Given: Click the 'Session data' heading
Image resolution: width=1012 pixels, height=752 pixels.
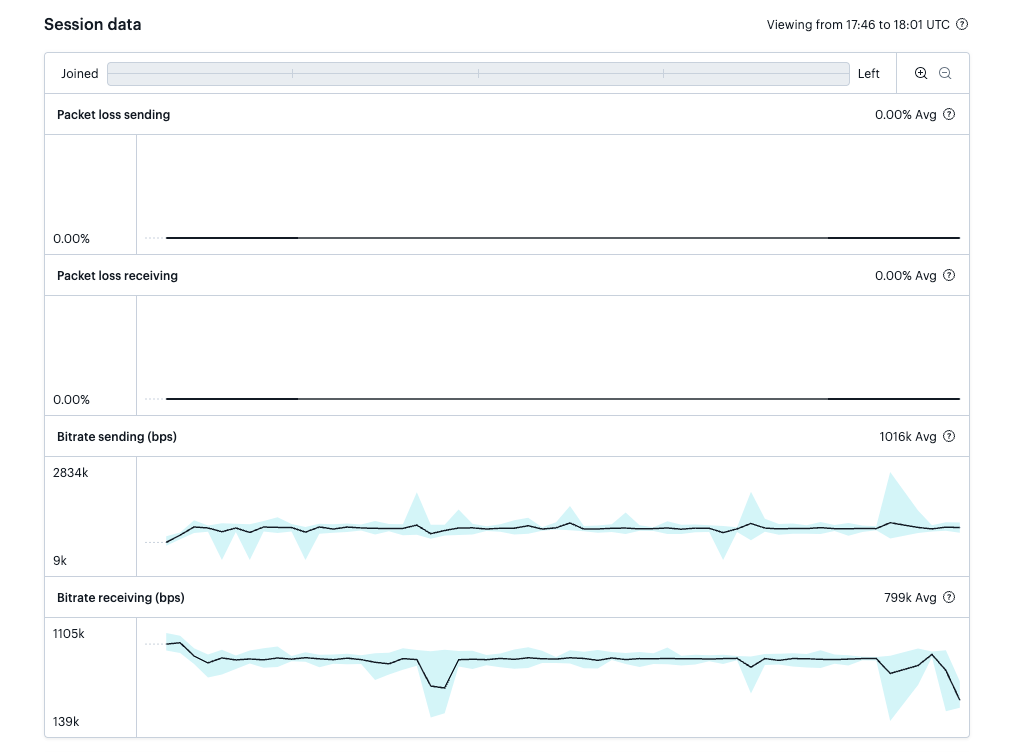Looking at the screenshot, I should click(x=92, y=25).
